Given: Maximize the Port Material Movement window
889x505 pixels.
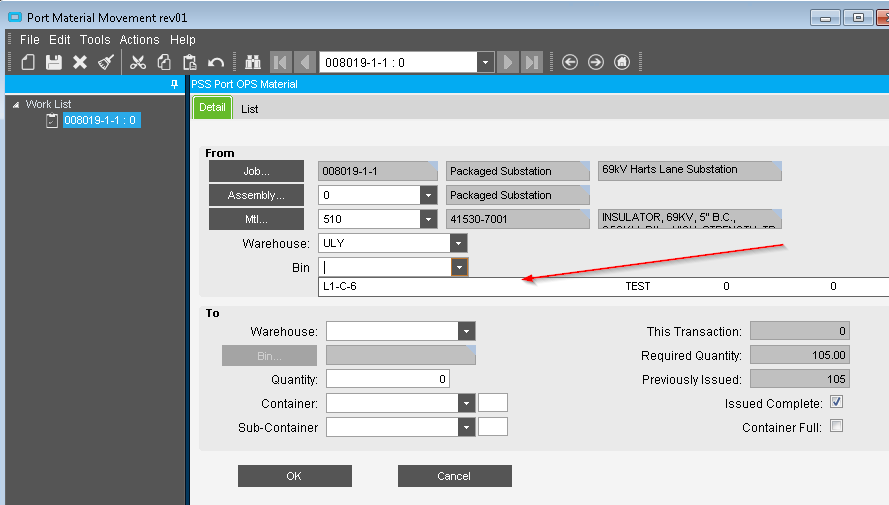Looking at the screenshot, I should (x=858, y=18).
